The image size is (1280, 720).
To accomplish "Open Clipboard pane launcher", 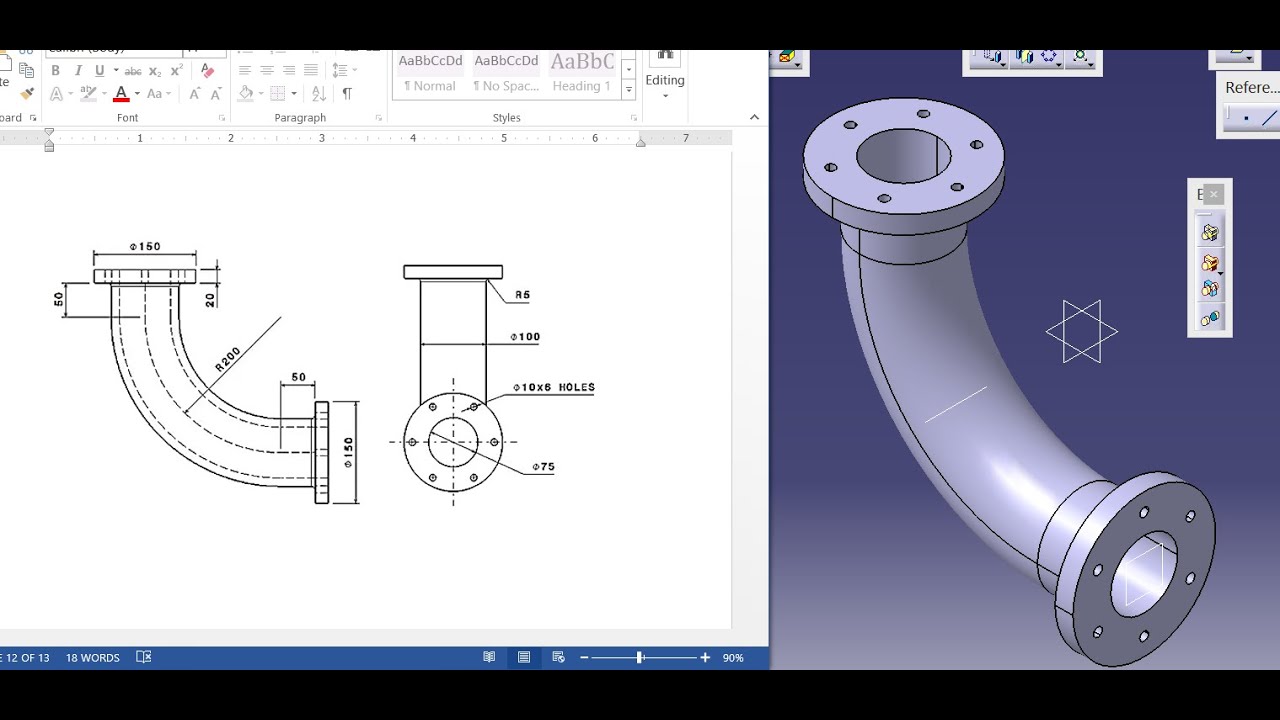I will [33, 118].
